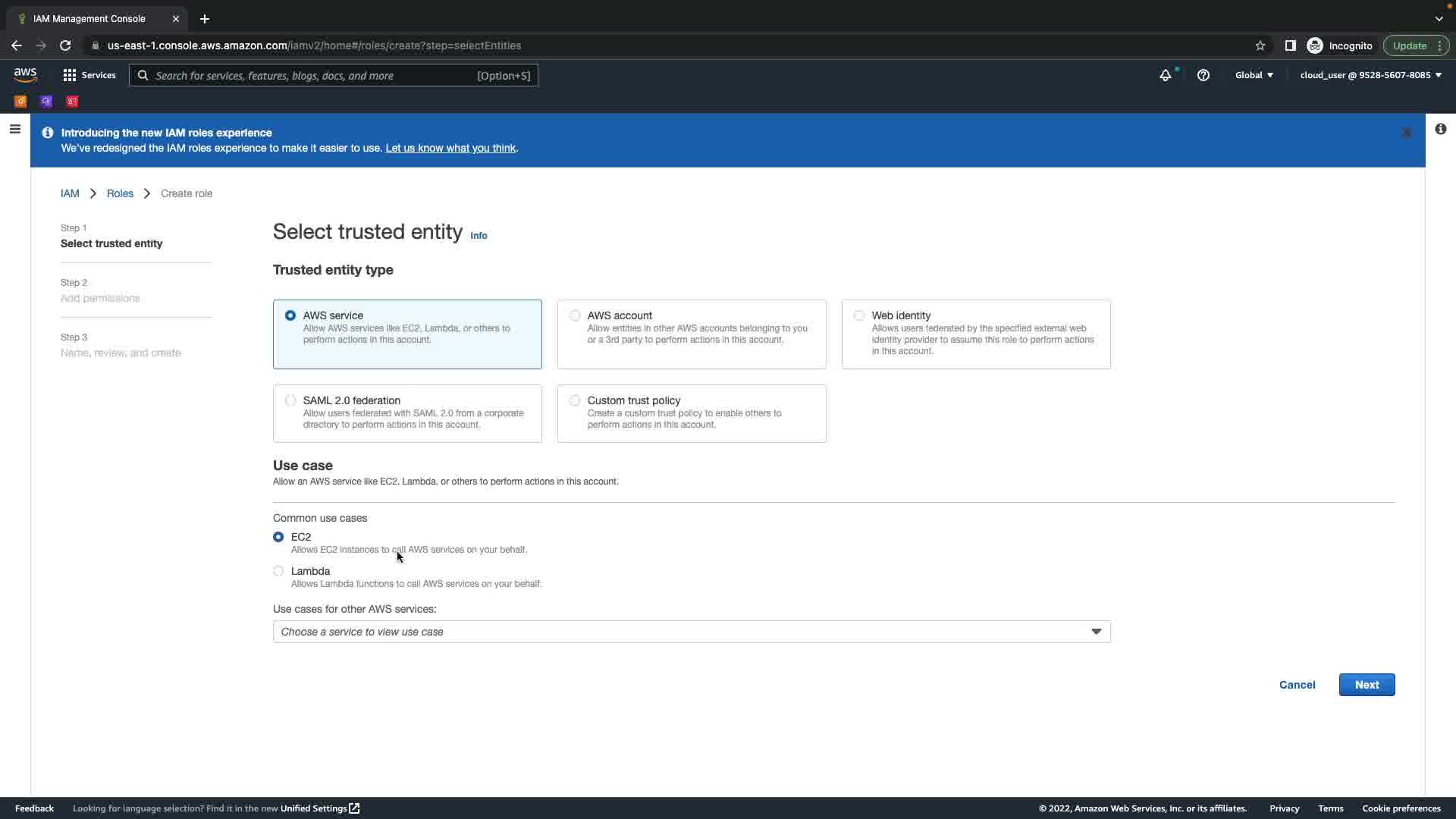Click the Next button

[1366, 685]
